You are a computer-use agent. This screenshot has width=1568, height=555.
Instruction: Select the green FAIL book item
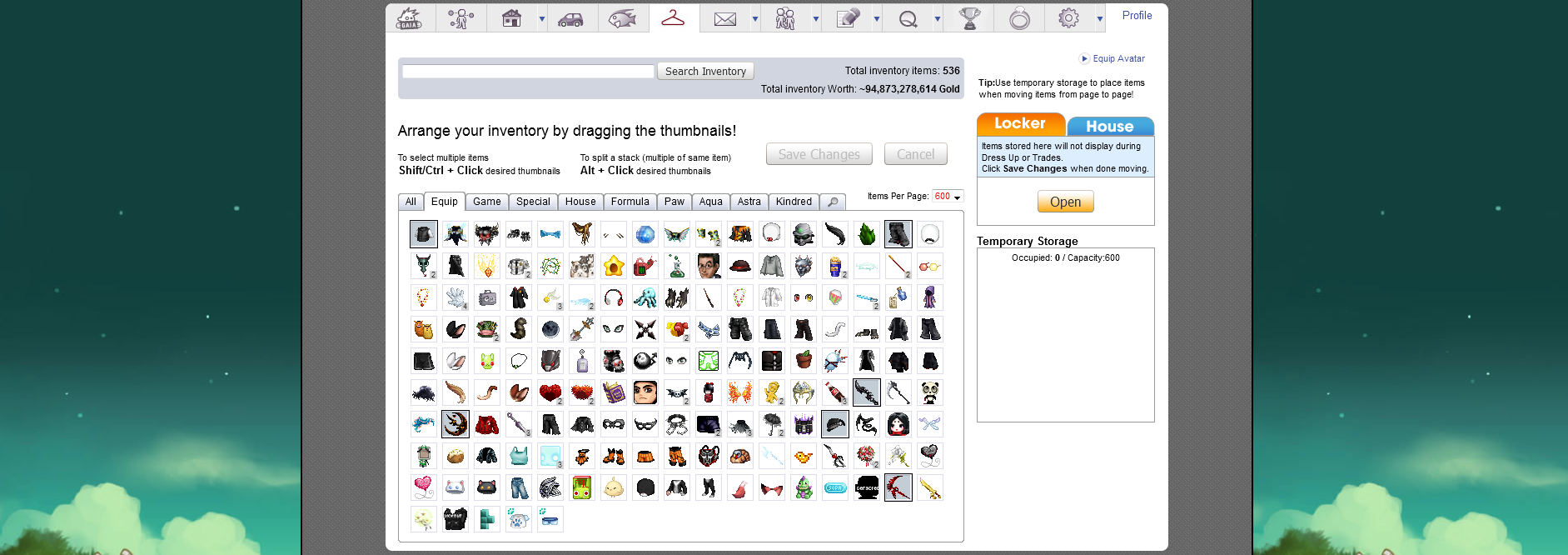pos(582,487)
